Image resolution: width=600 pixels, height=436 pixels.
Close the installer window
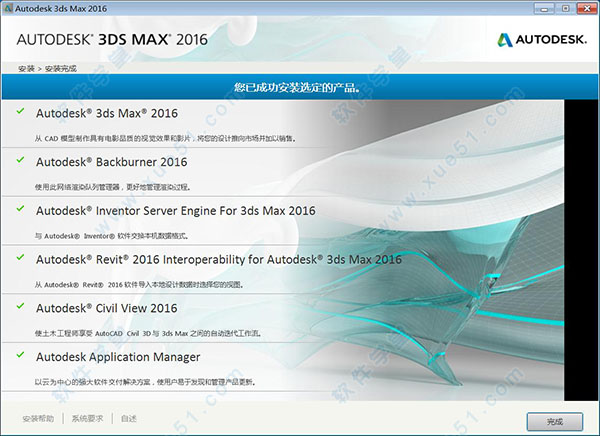tap(586, 8)
